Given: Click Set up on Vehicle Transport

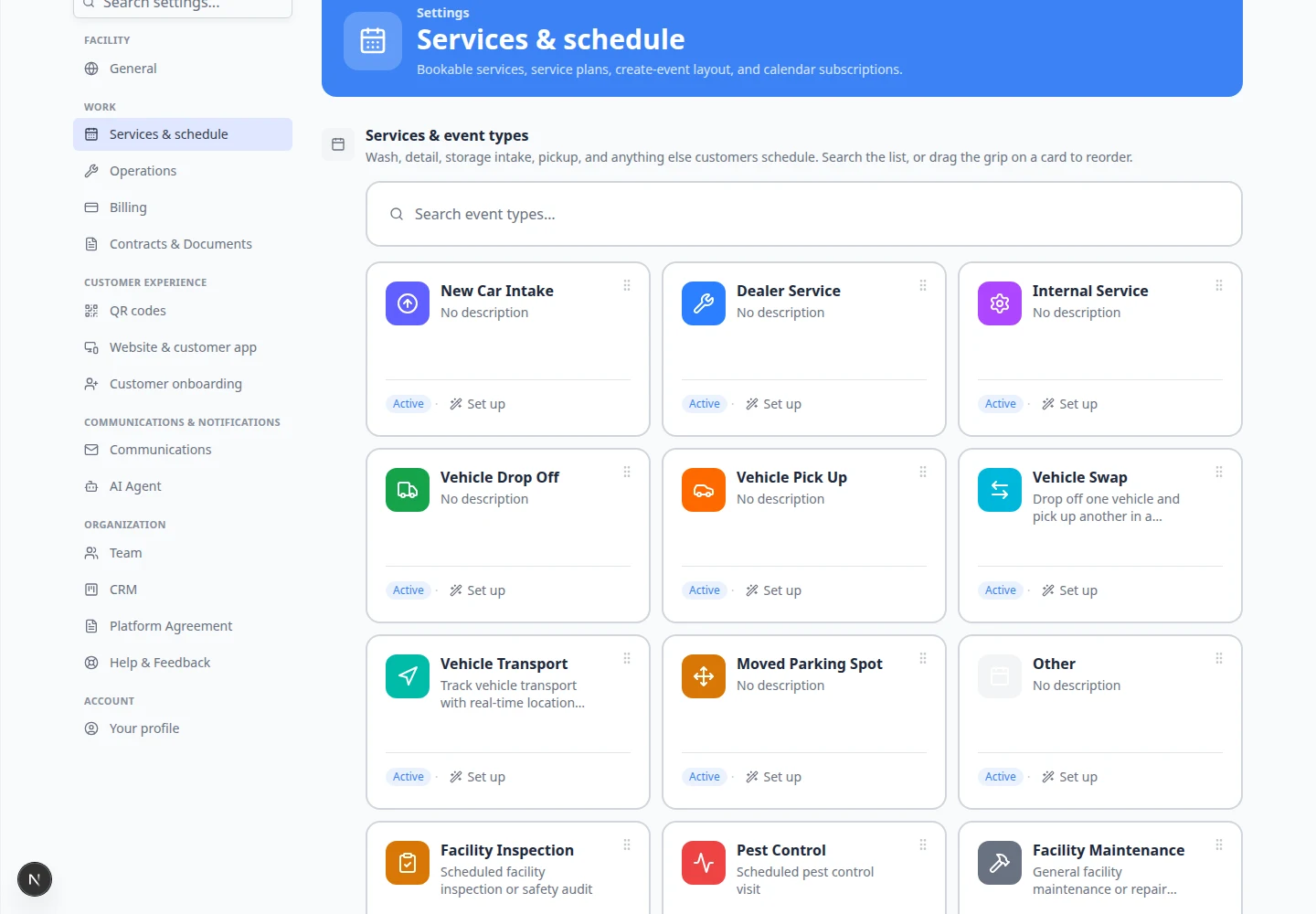Looking at the screenshot, I should pos(477,777).
